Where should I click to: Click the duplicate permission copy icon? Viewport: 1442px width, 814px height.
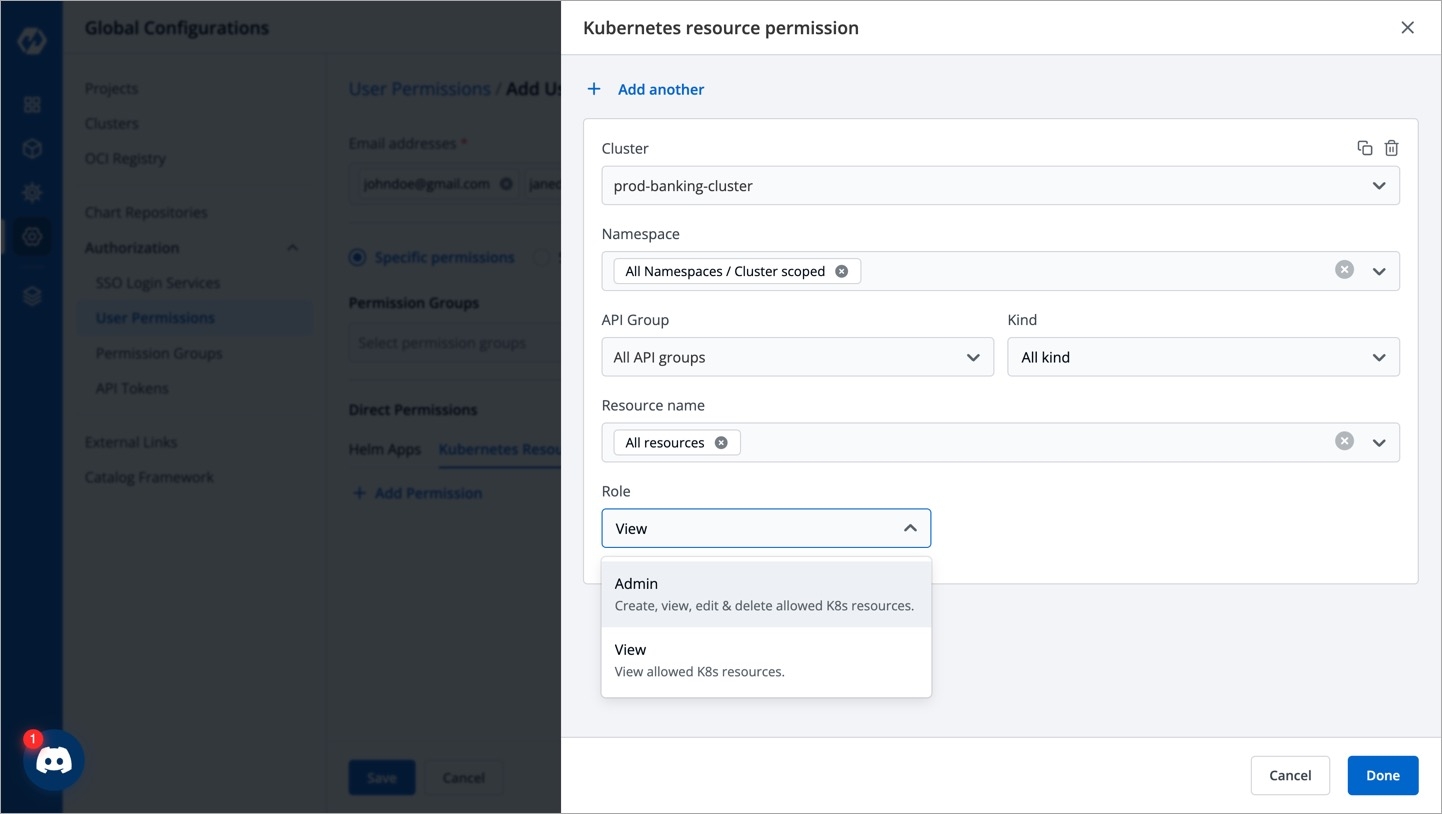(1364, 148)
